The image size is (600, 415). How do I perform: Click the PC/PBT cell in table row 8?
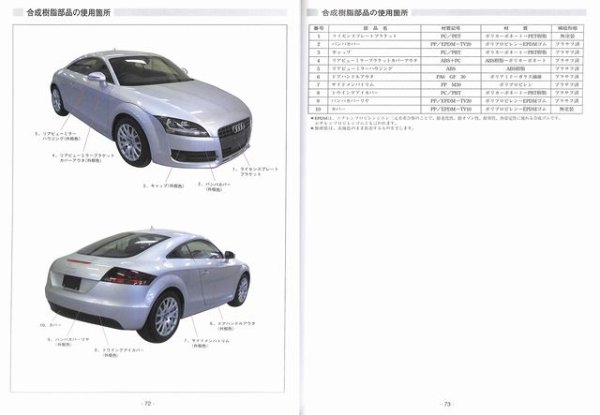point(451,93)
